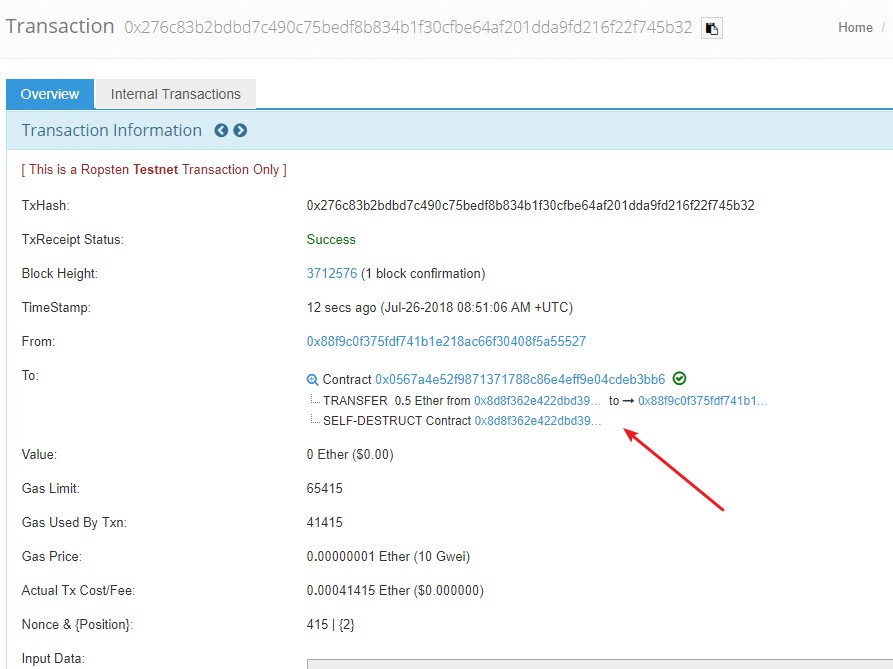Open SELF-DESTRUCT contract address link

click(x=538, y=421)
